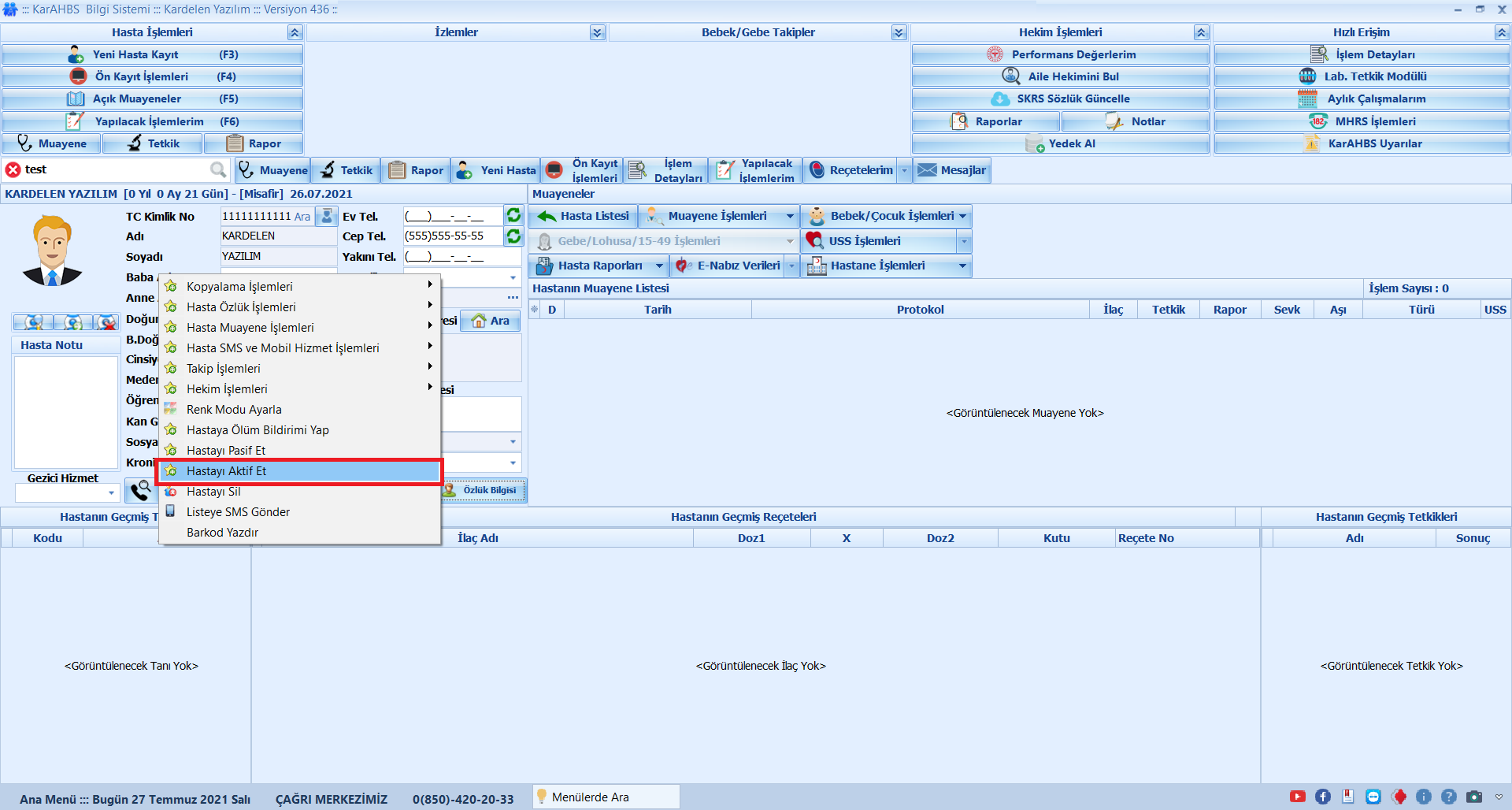Open the Facebook icon in status bar
1512x810 pixels.
(x=1323, y=797)
